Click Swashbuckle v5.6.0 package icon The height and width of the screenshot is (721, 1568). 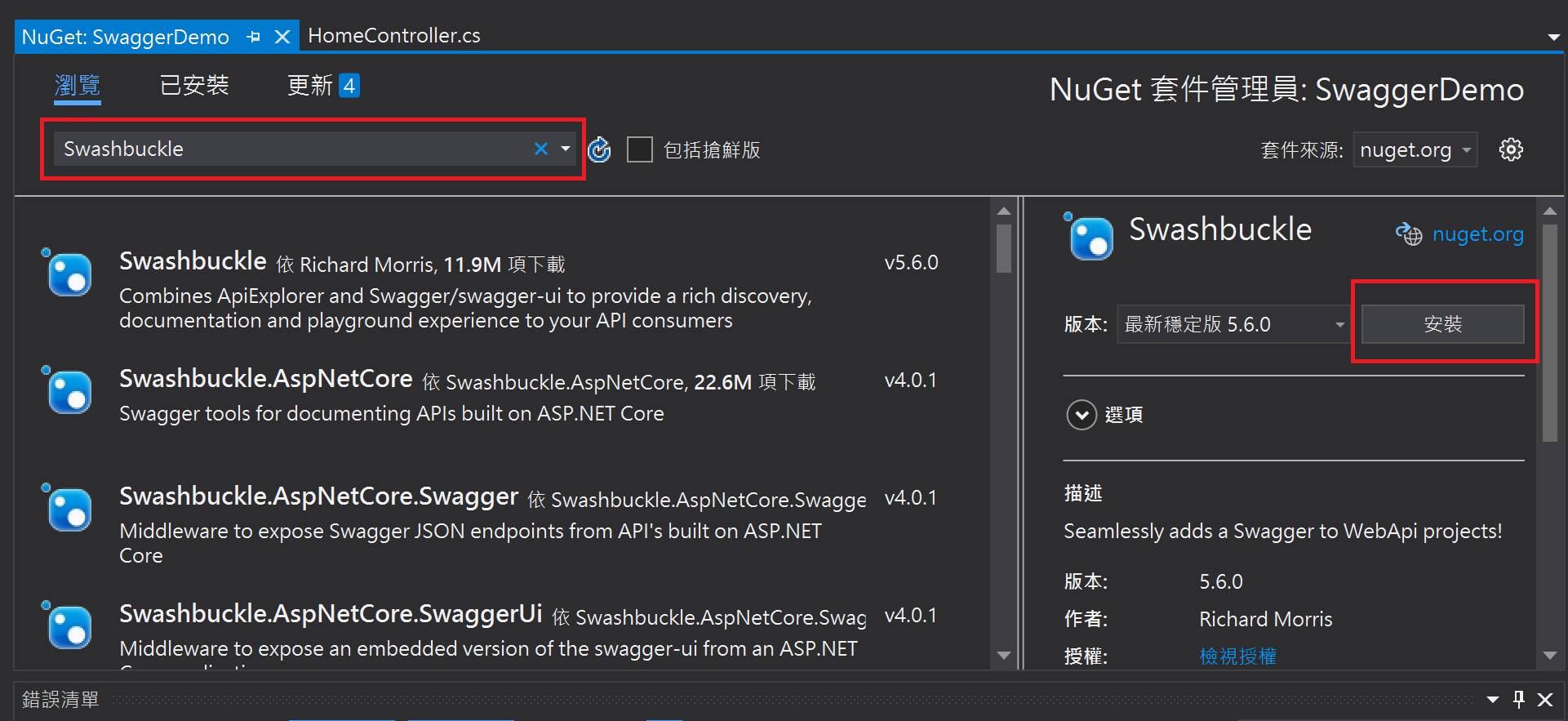68,273
